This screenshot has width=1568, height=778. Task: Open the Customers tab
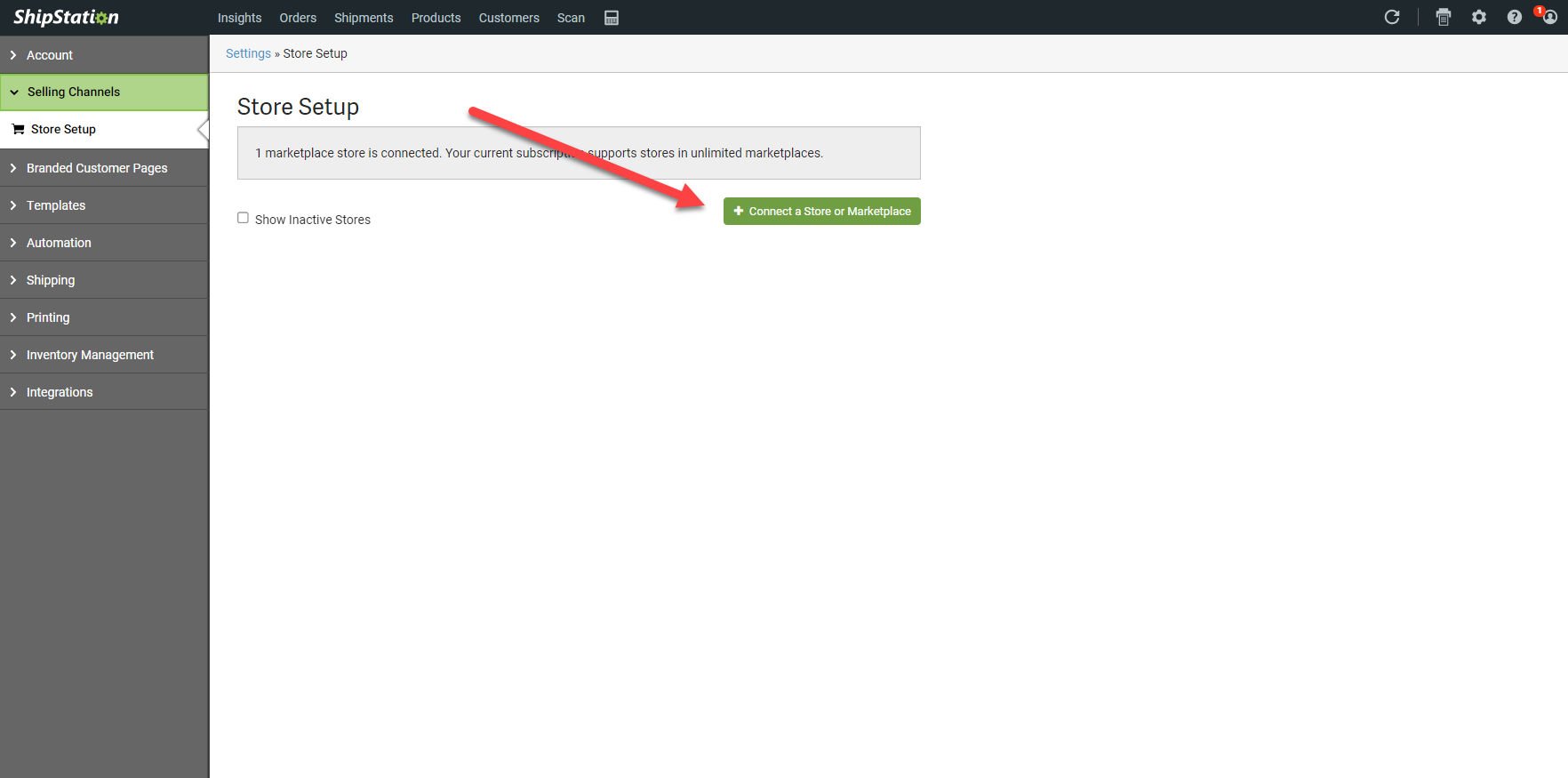pyautogui.click(x=508, y=18)
